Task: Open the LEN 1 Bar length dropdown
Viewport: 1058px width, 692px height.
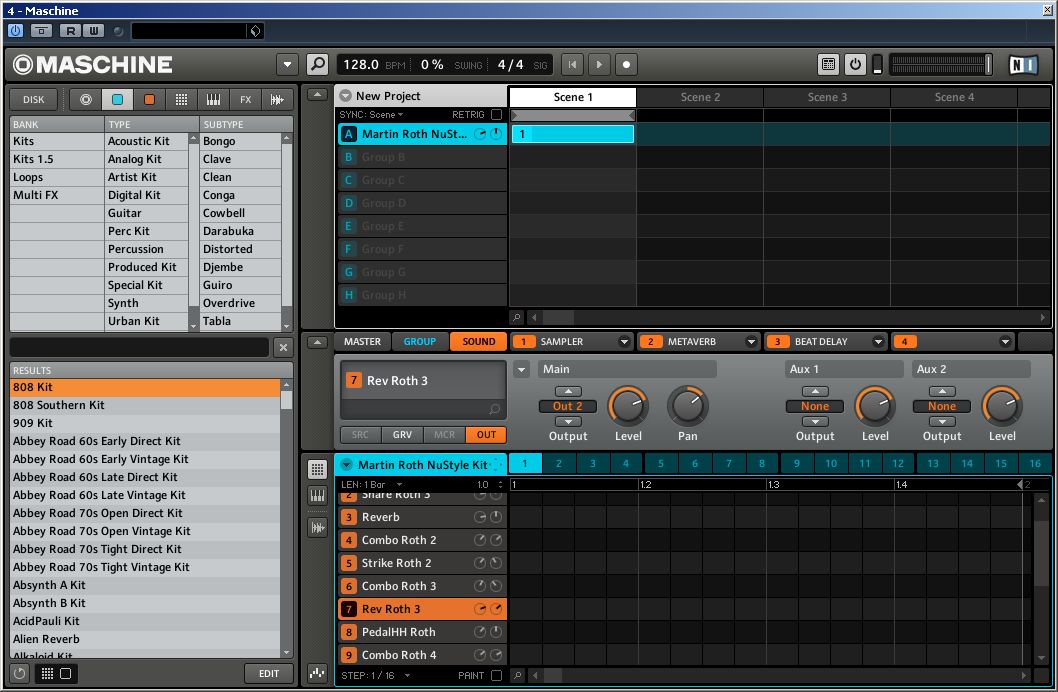Action: 372,484
